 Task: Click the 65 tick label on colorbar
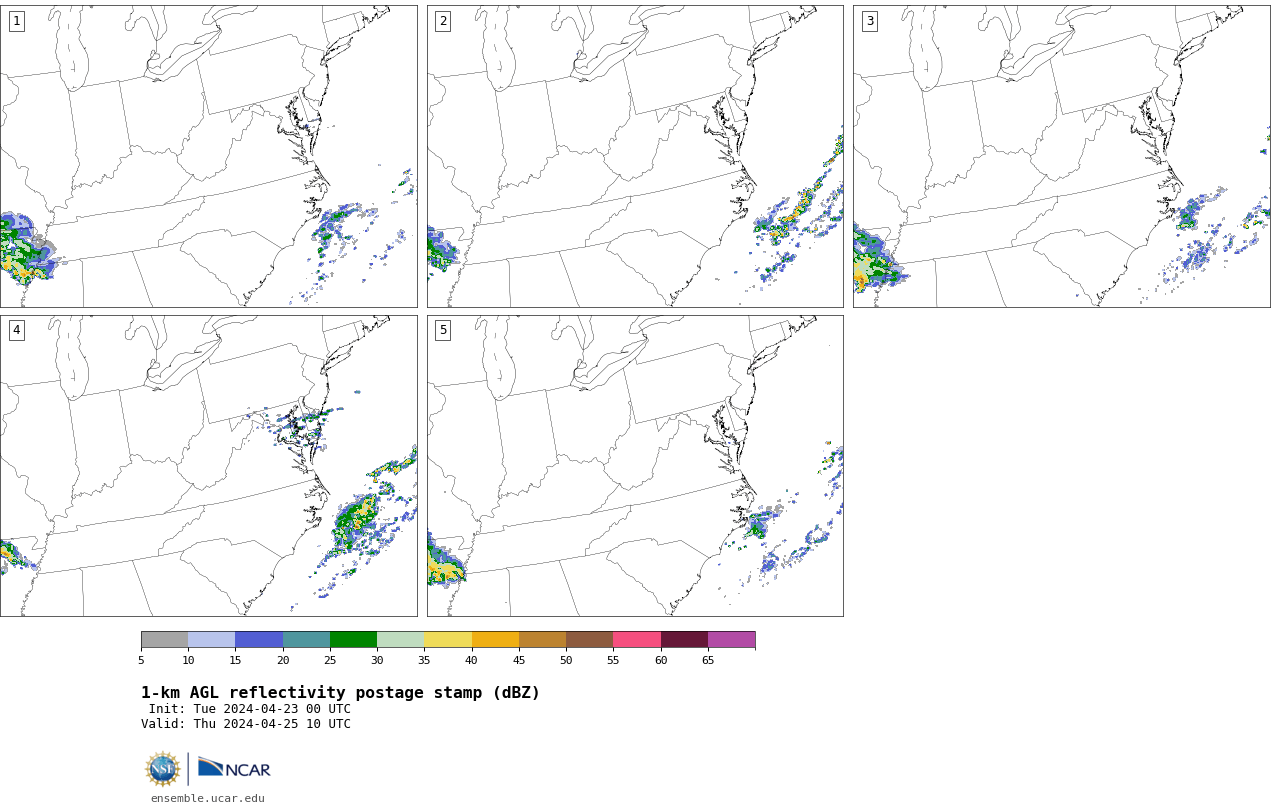point(708,660)
